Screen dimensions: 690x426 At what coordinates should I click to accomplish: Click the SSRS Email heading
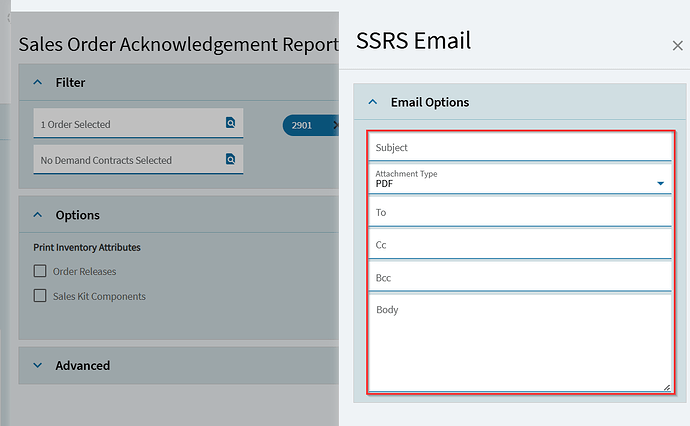point(413,40)
